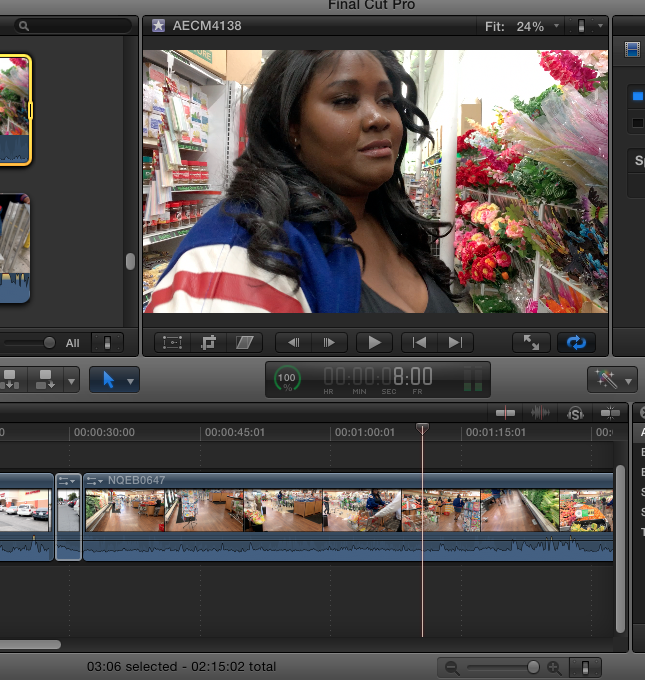Start playback with the Play button
Screen dimensions: 645x680
tap(374, 343)
